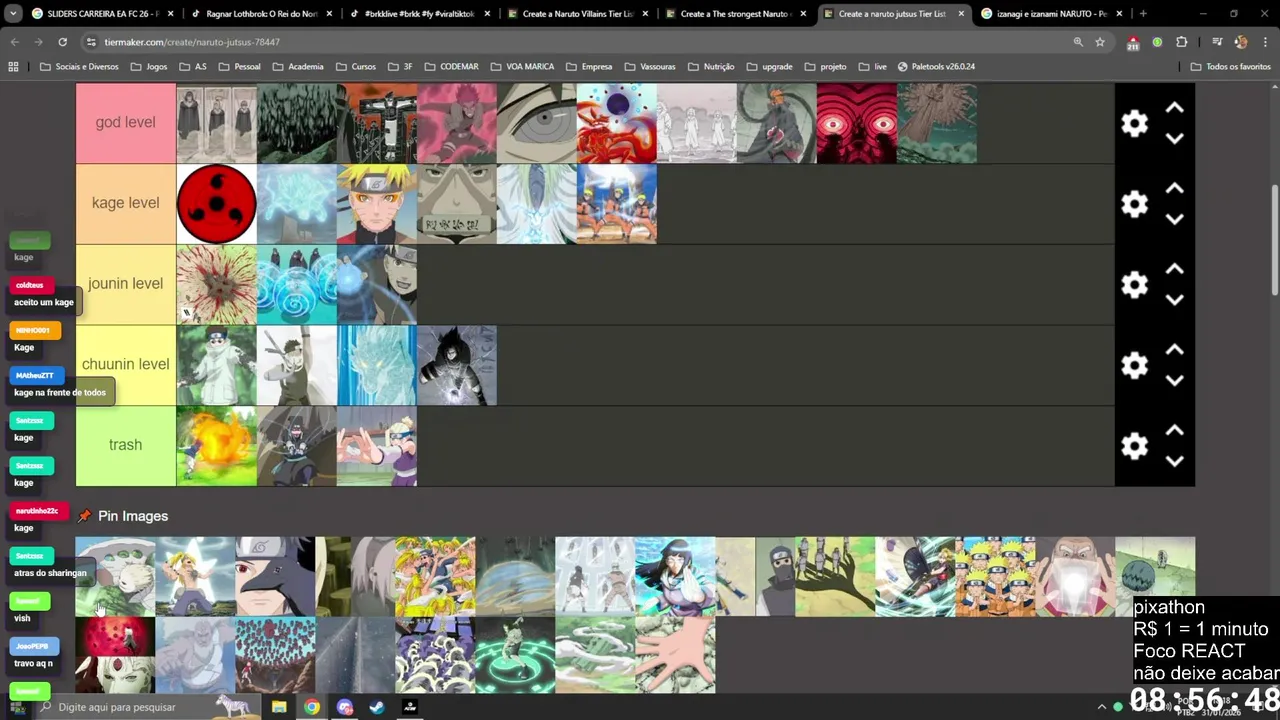Viewport: 1280px width, 720px height.
Task: Click the pink god level label cell
Action: (x=125, y=123)
